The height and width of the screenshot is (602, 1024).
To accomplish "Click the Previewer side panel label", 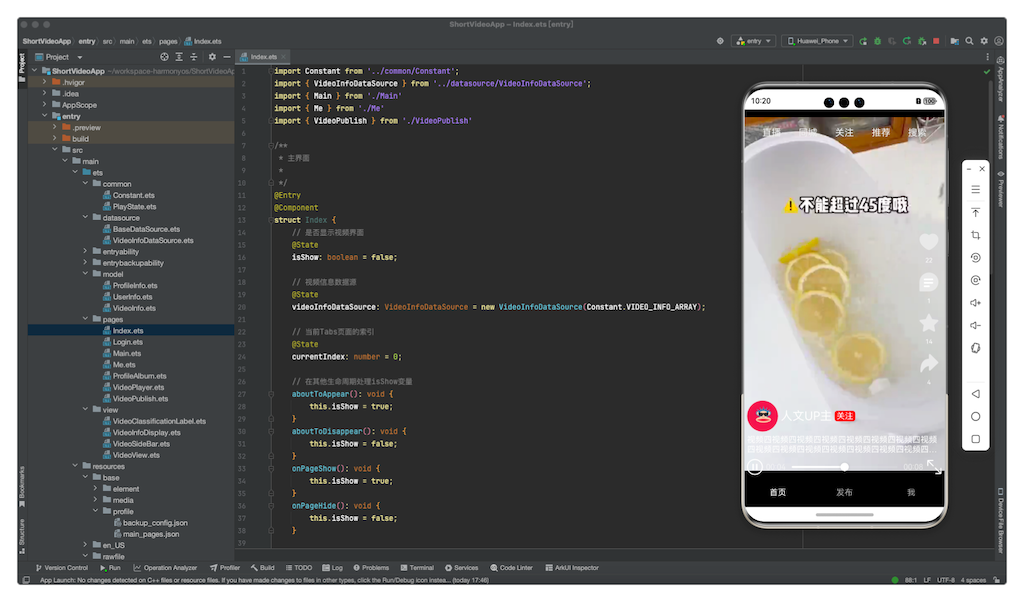I will click(x=1000, y=189).
